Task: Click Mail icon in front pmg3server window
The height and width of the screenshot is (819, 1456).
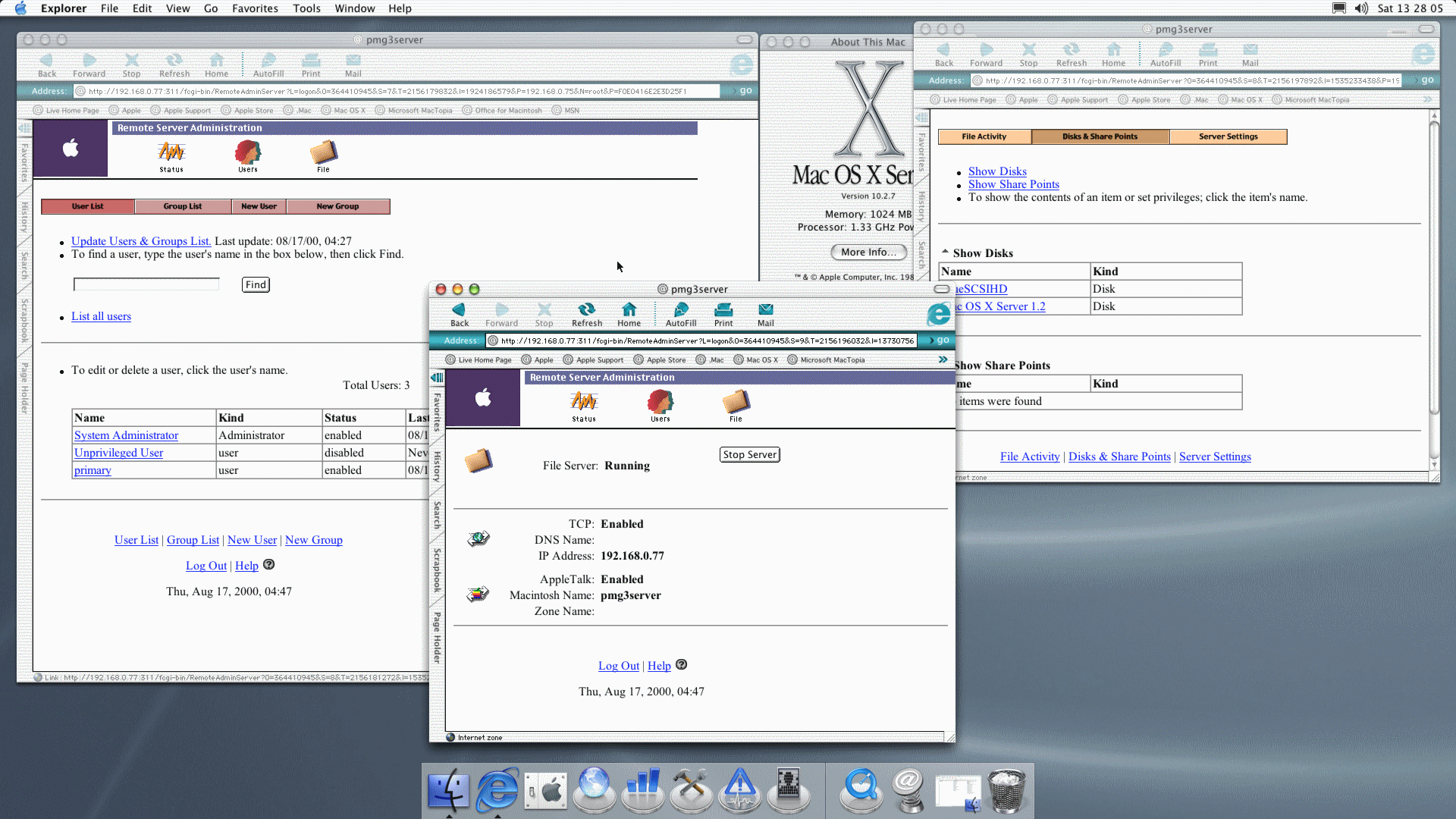Action: point(766,309)
